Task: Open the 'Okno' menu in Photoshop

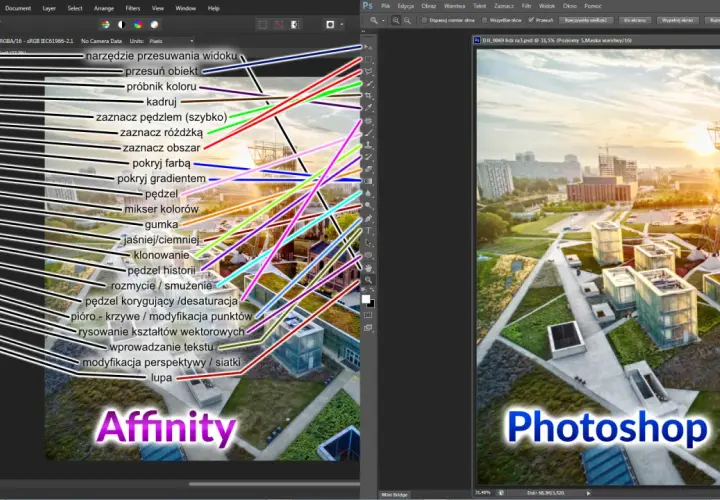Action: 569,6
